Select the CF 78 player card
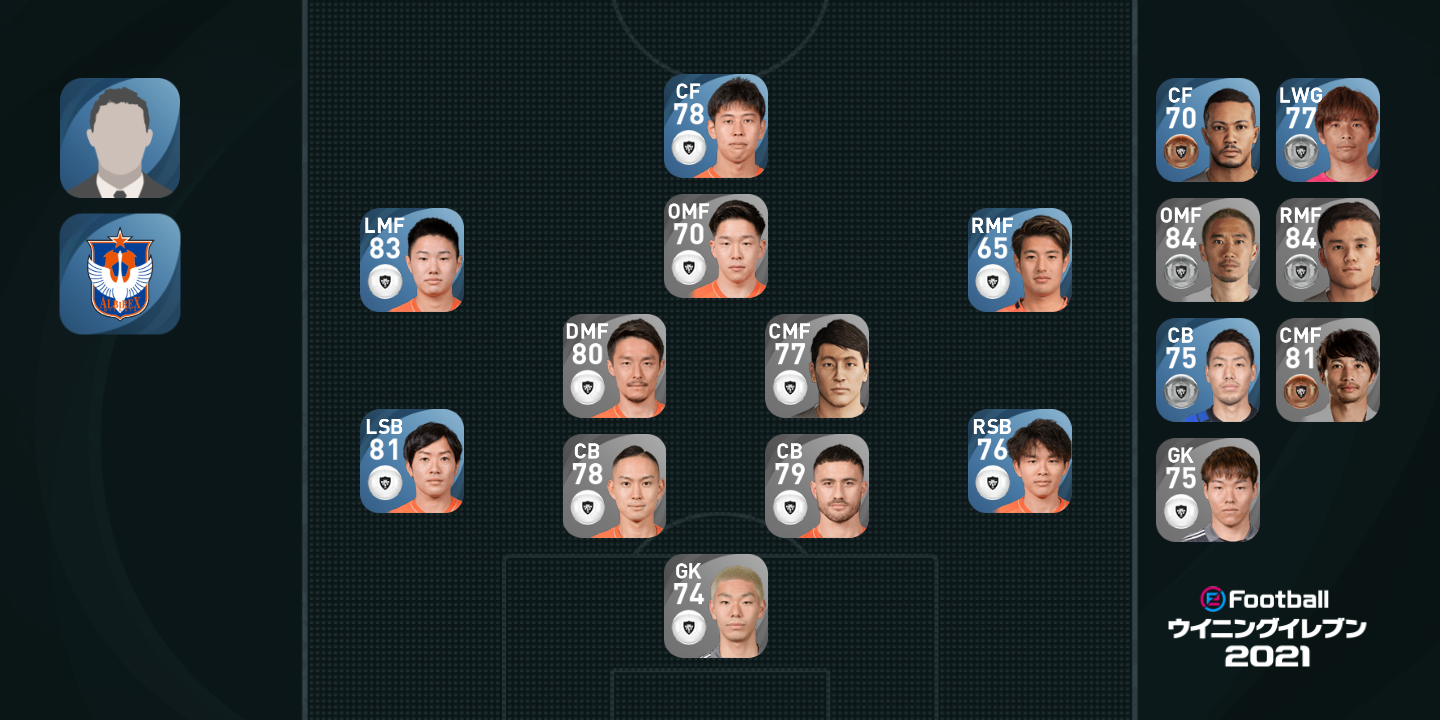The height and width of the screenshot is (720, 1440). [716, 126]
